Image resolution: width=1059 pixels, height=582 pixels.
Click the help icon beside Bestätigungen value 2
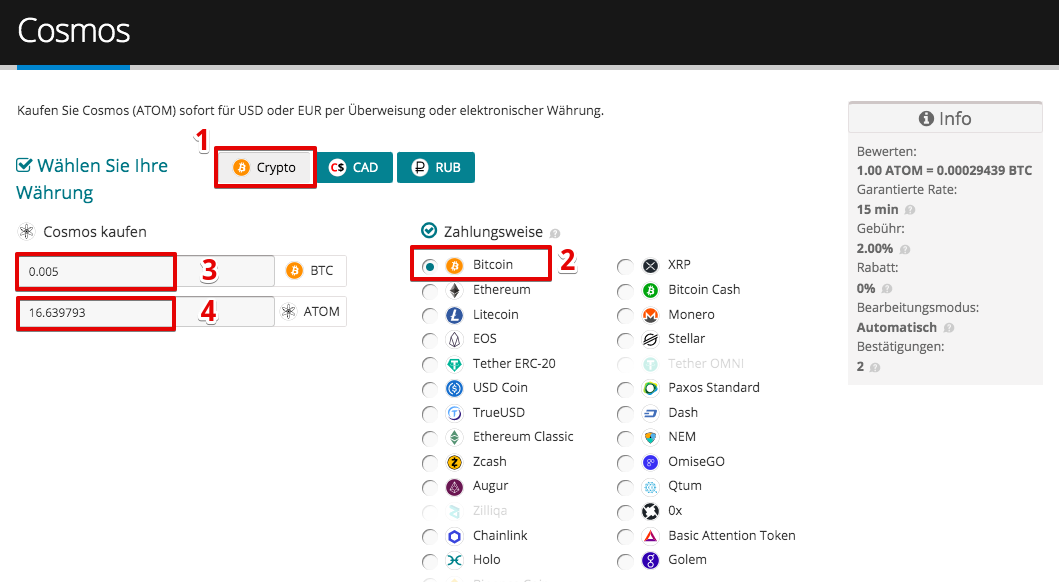pyautogui.click(x=875, y=367)
